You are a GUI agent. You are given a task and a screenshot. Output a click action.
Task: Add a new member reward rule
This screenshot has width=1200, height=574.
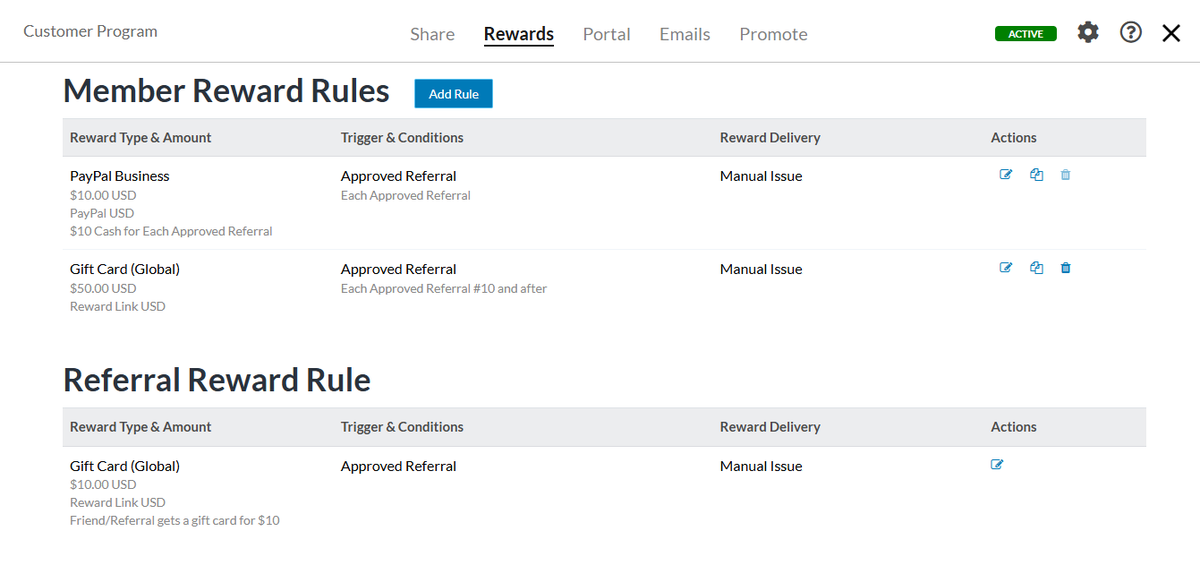[454, 94]
